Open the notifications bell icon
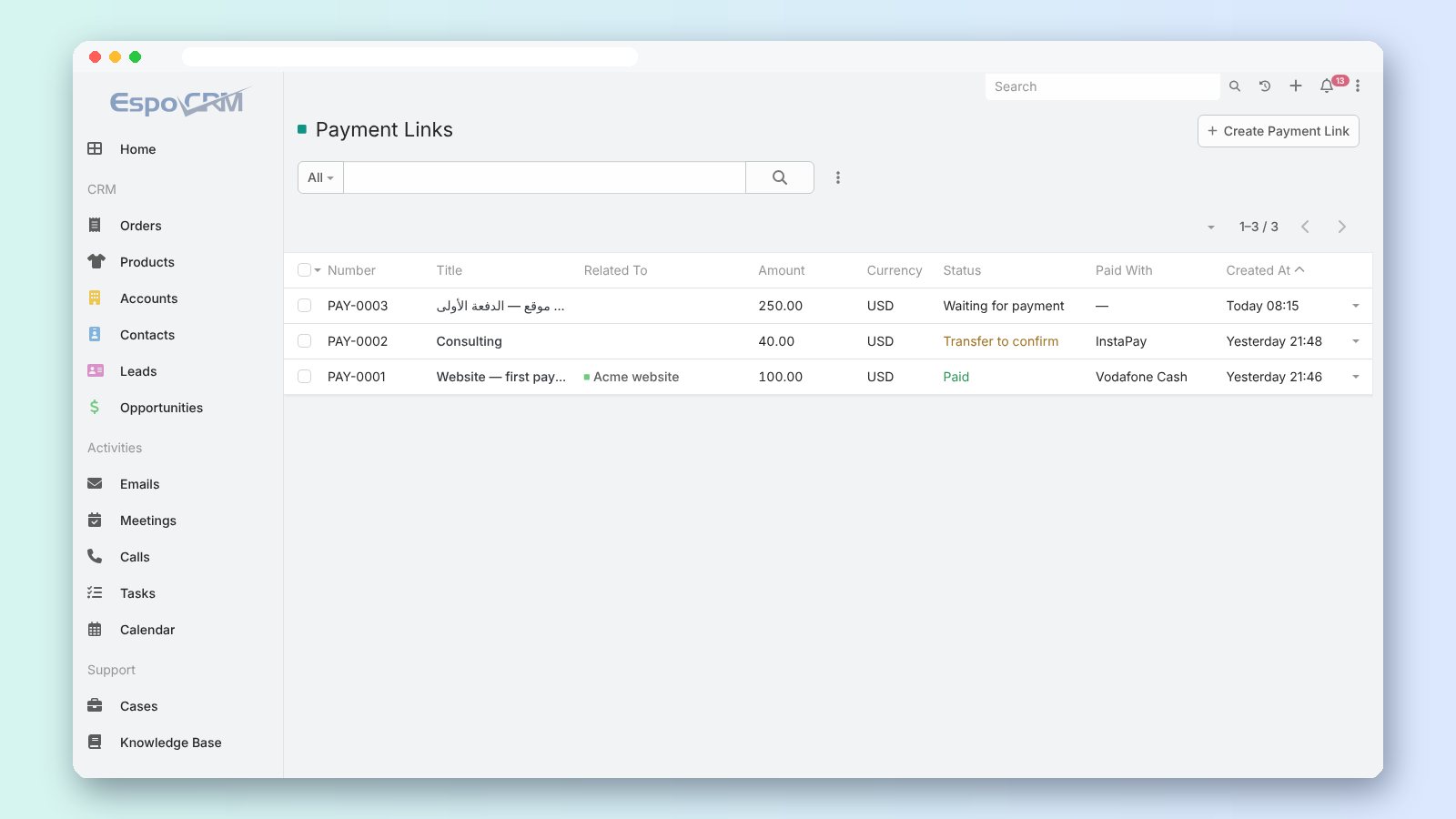Image resolution: width=1456 pixels, height=819 pixels. [x=1327, y=86]
